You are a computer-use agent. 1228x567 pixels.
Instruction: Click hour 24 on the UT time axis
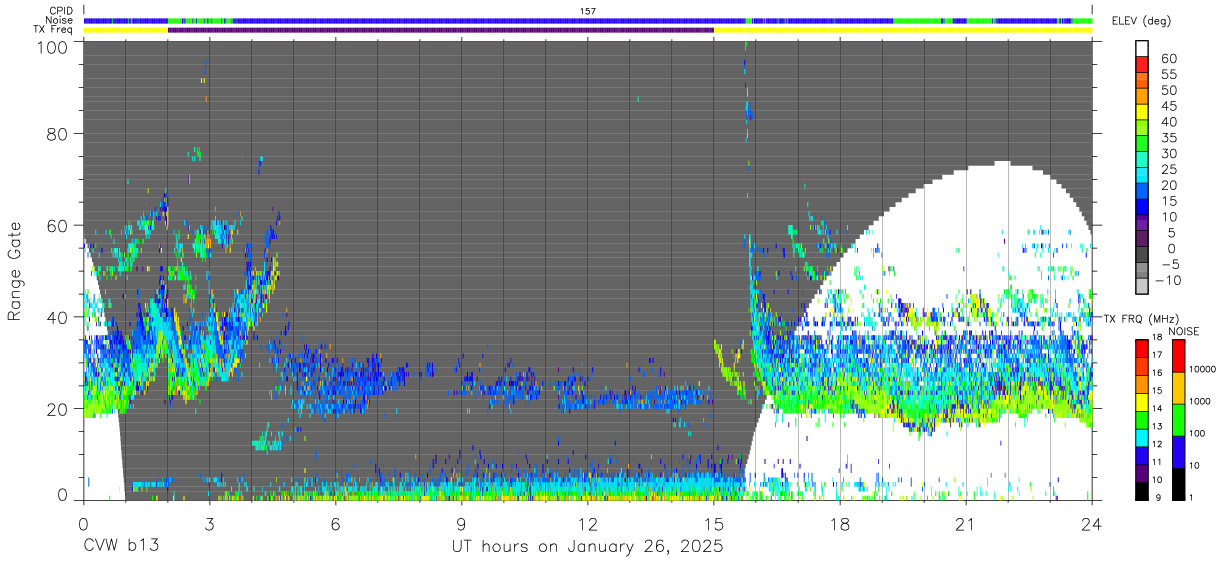click(x=1092, y=524)
